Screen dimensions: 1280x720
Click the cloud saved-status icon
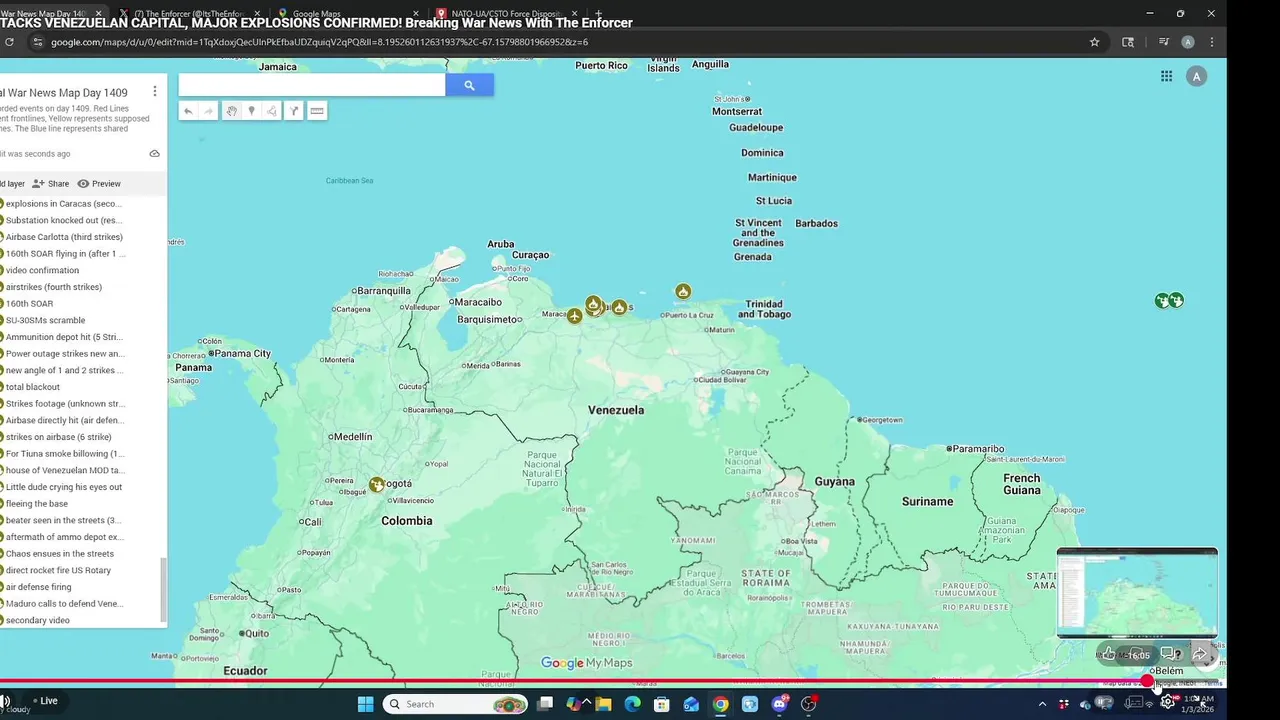click(x=154, y=154)
